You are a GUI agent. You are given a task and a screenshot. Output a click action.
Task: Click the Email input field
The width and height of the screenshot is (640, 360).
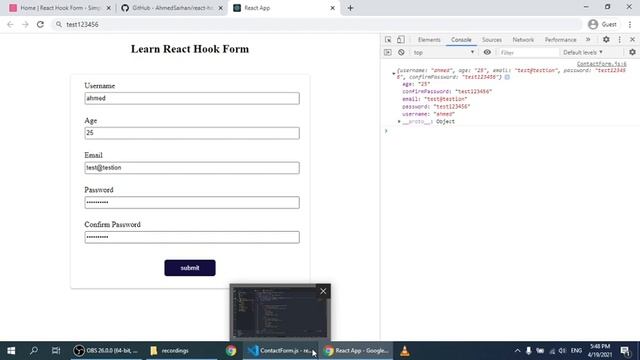click(x=192, y=168)
